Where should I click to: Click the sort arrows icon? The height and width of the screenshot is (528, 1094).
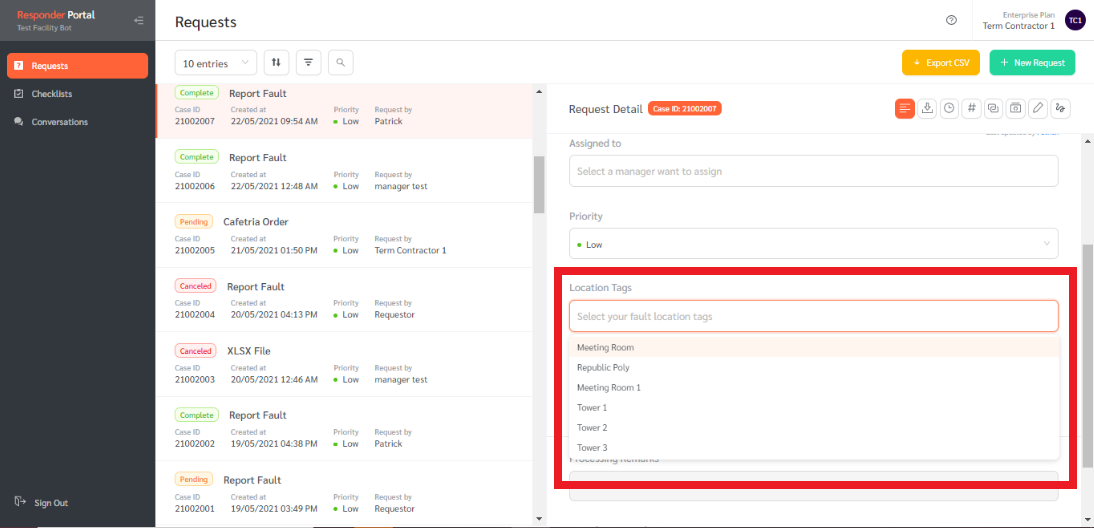276,63
